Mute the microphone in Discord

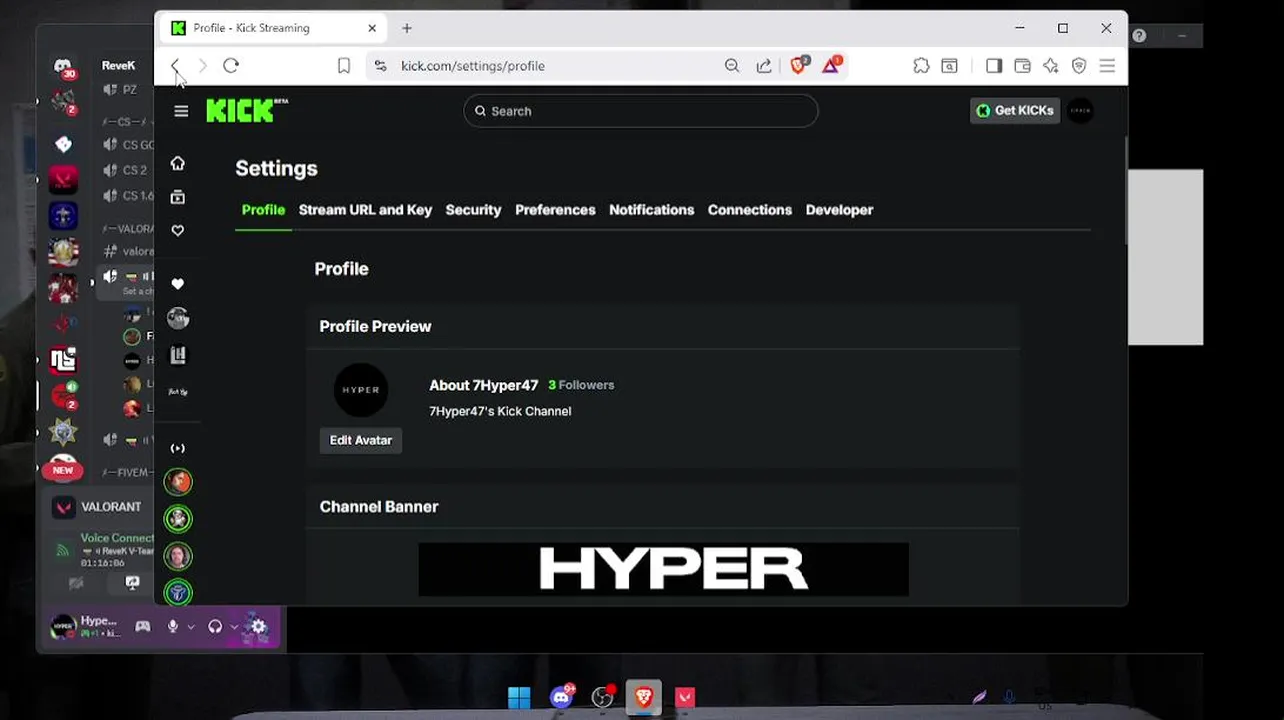pyautogui.click(x=173, y=627)
